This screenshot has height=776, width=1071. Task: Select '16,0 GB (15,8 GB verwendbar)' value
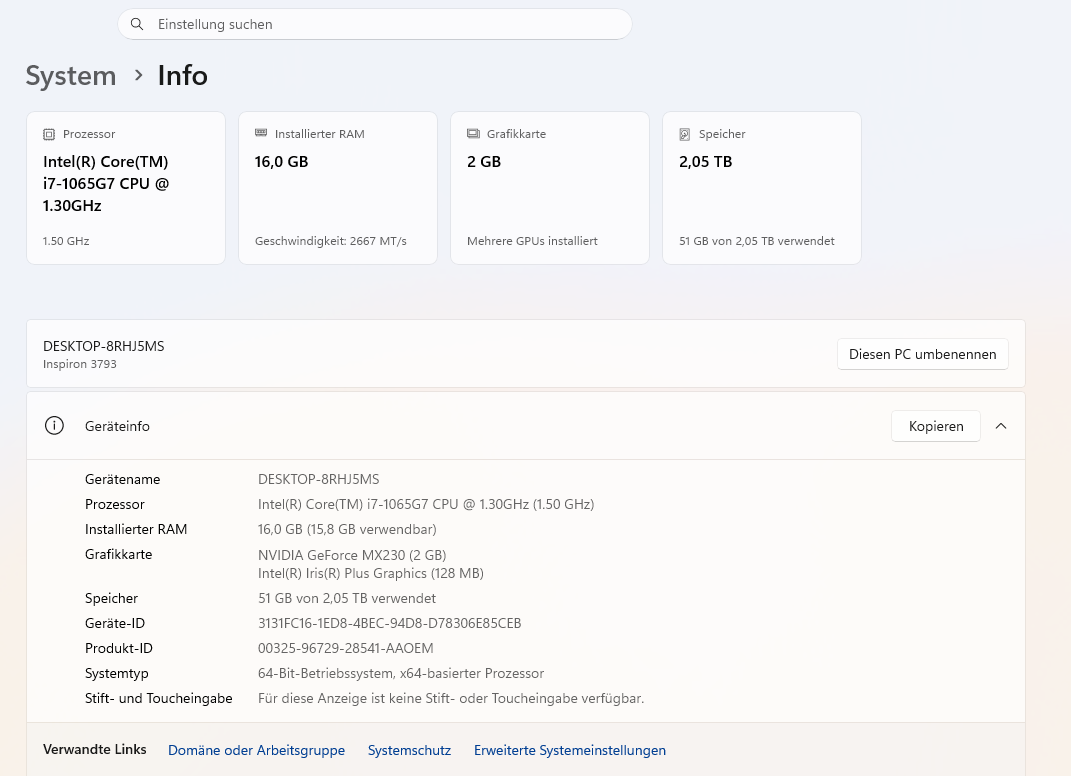(347, 529)
